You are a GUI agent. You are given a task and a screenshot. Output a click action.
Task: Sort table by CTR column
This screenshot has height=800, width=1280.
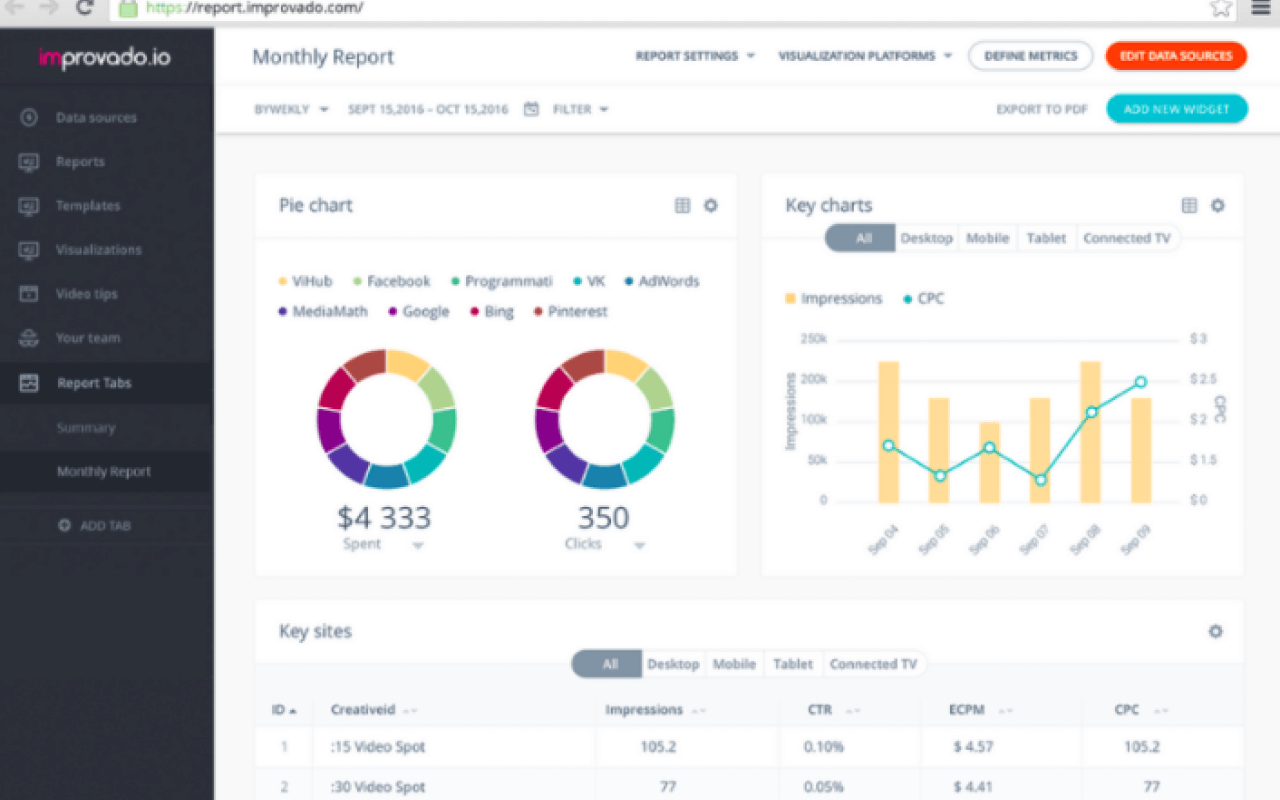[834, 710]
